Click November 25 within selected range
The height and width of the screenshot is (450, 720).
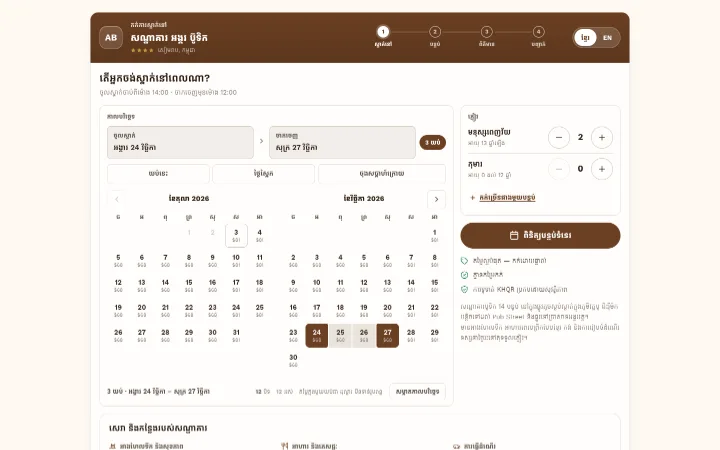(340, 335)
